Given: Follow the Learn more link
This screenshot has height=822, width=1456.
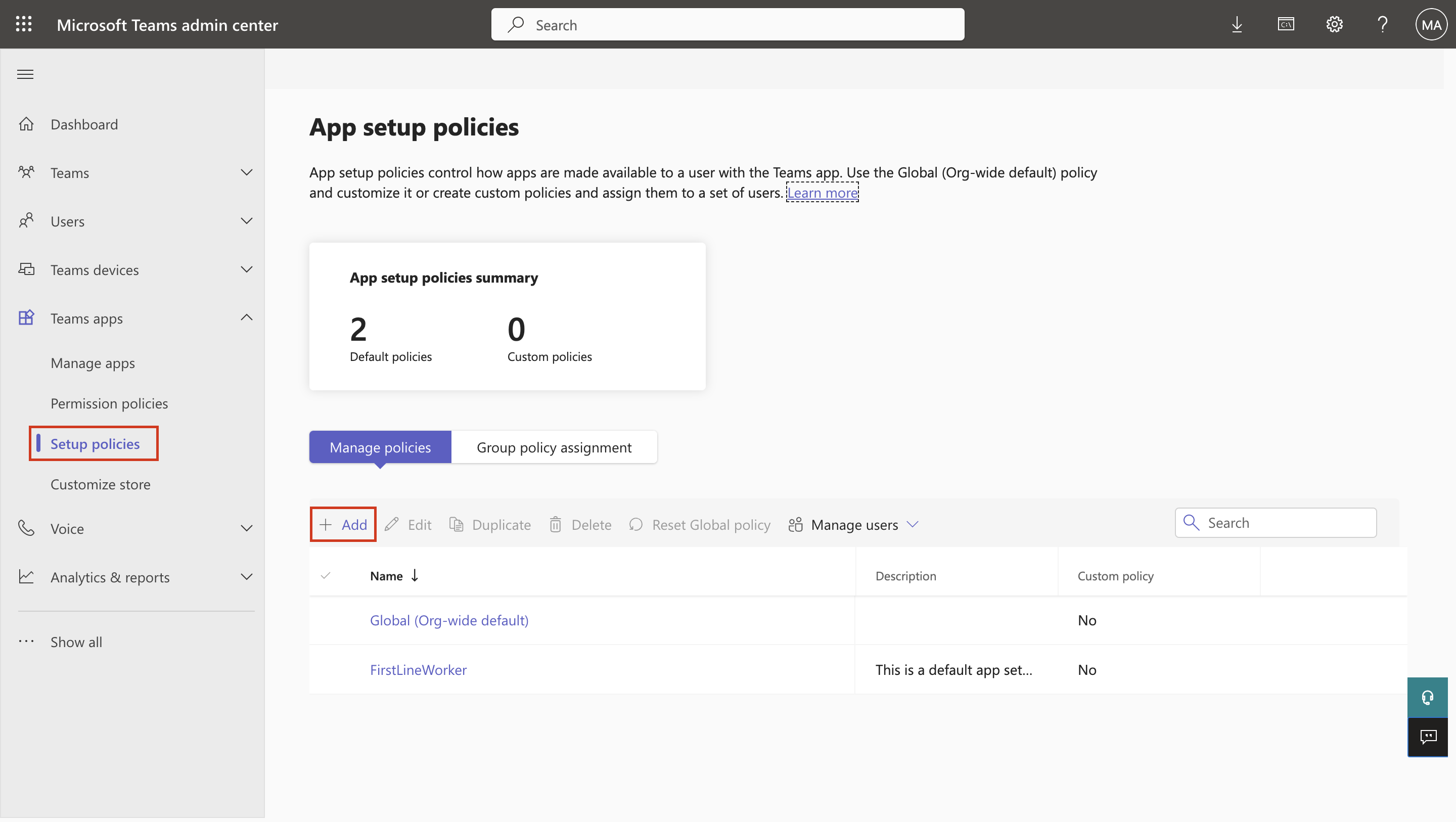Looking at the screenshot, I should (x=823, y=192).
